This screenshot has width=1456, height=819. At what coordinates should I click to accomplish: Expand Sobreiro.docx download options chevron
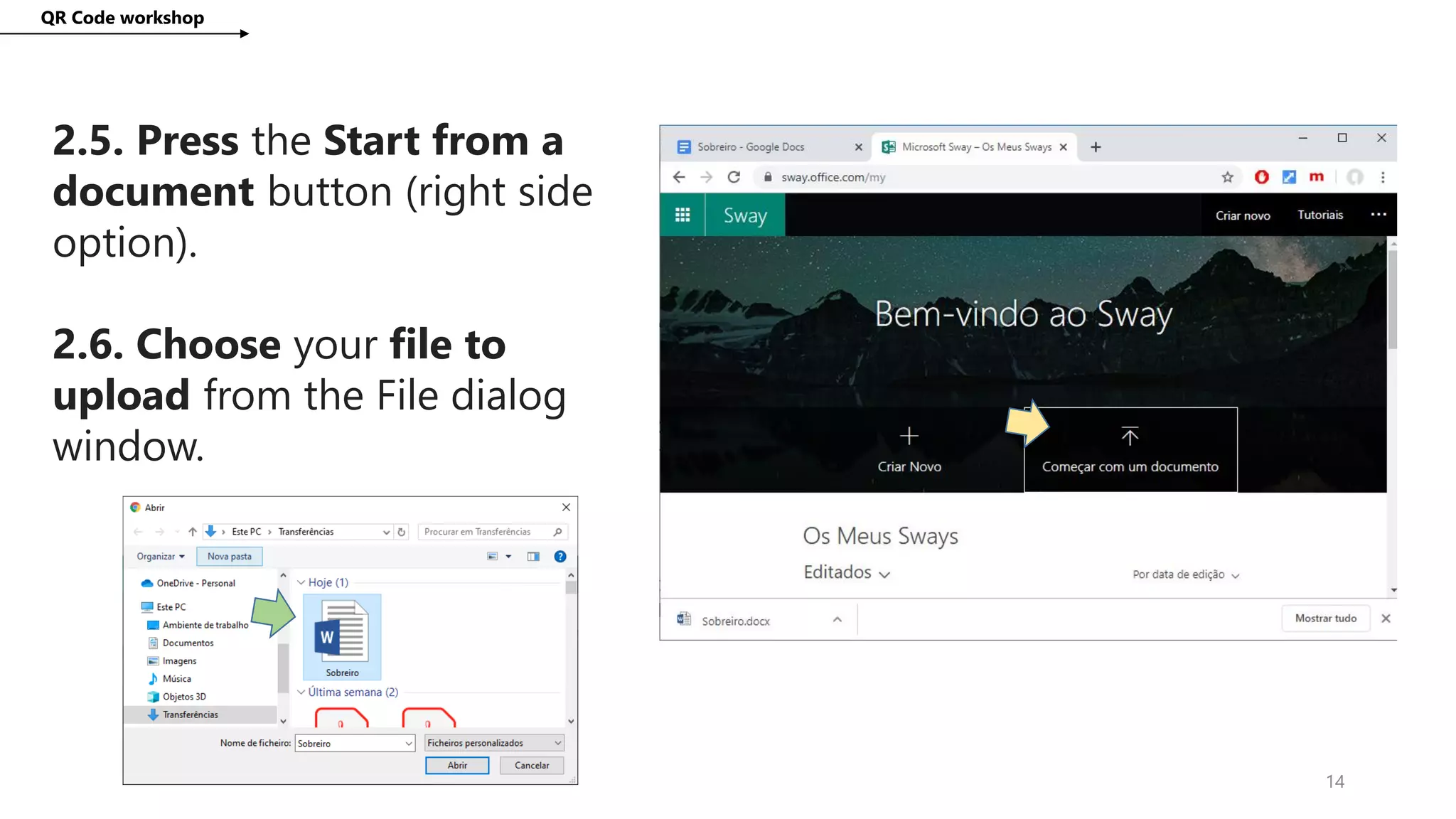[837, 620]
